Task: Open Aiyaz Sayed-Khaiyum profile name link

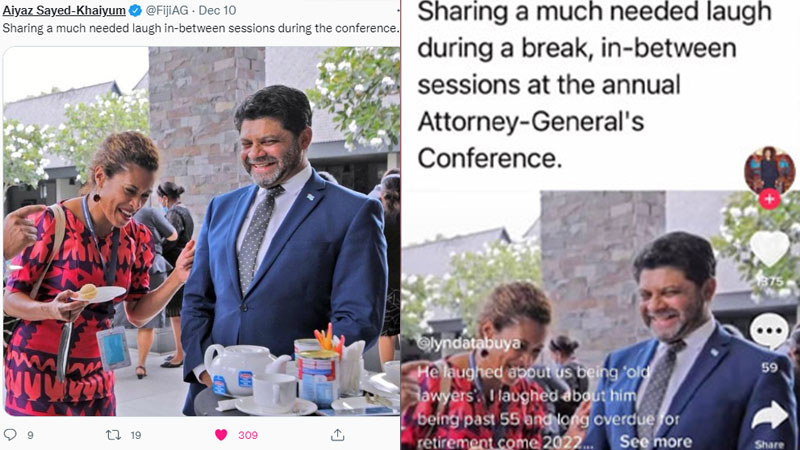Action: pos(64,10)
